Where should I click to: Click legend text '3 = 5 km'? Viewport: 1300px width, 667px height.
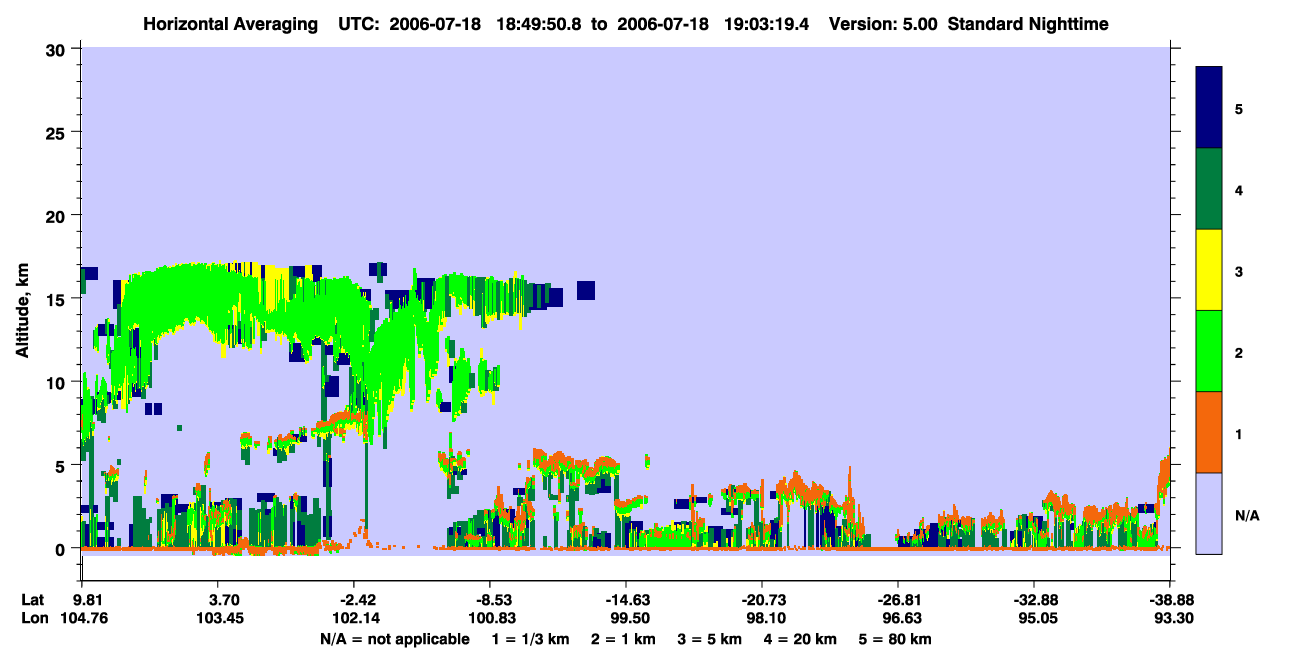tap(710, 639)
